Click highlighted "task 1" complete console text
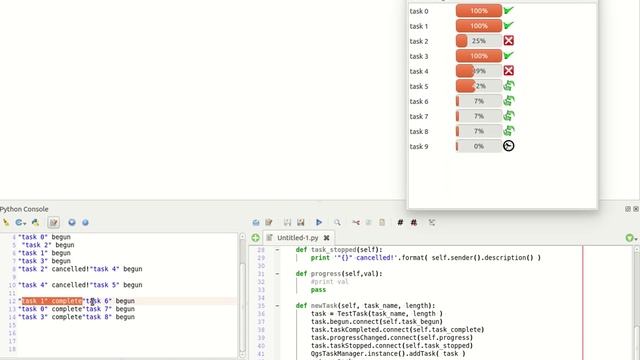This screenshot has width=640, height=360. pyautogui.click(x=52, y=301)
